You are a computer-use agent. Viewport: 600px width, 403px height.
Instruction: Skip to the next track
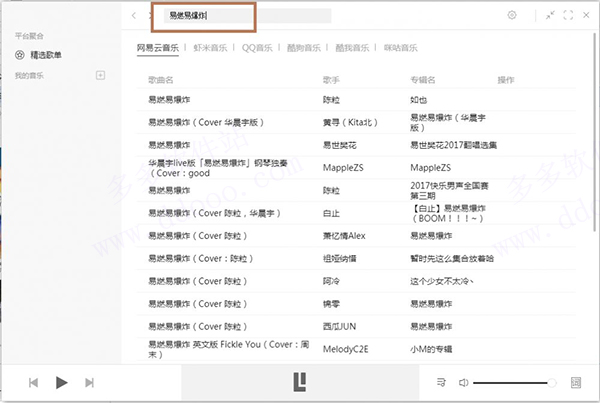point(90,382)
